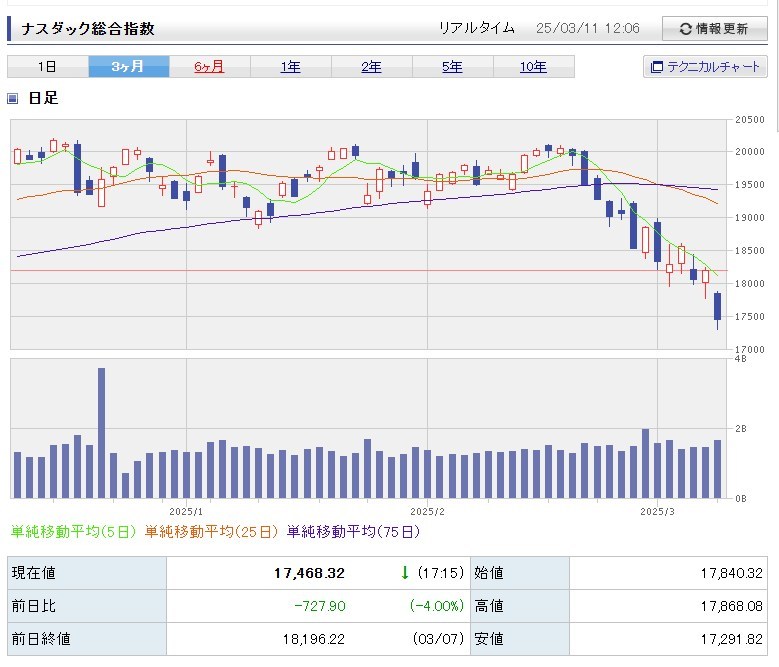
Task: Switch chart to the 5年 range
Action: [452, 67]
